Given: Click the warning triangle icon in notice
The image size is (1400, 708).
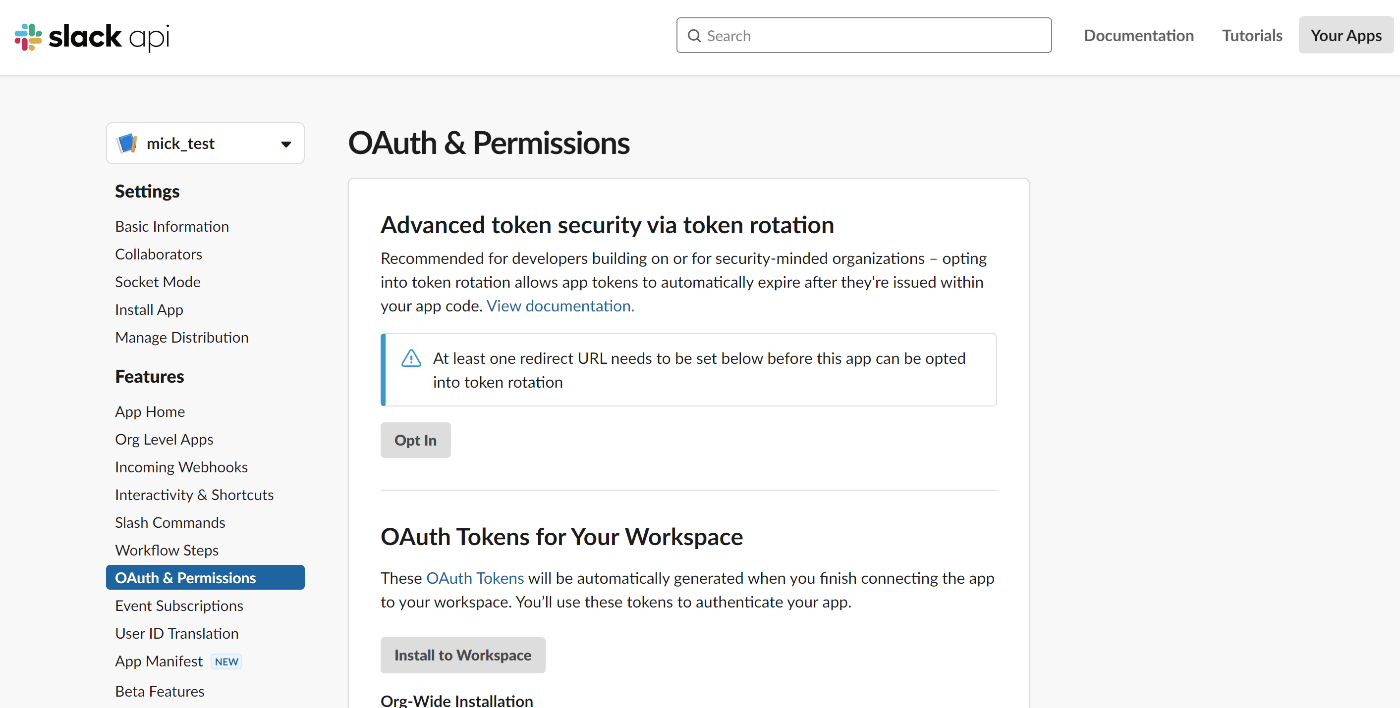Looking at the screenshot, I should tap(411, 358).
